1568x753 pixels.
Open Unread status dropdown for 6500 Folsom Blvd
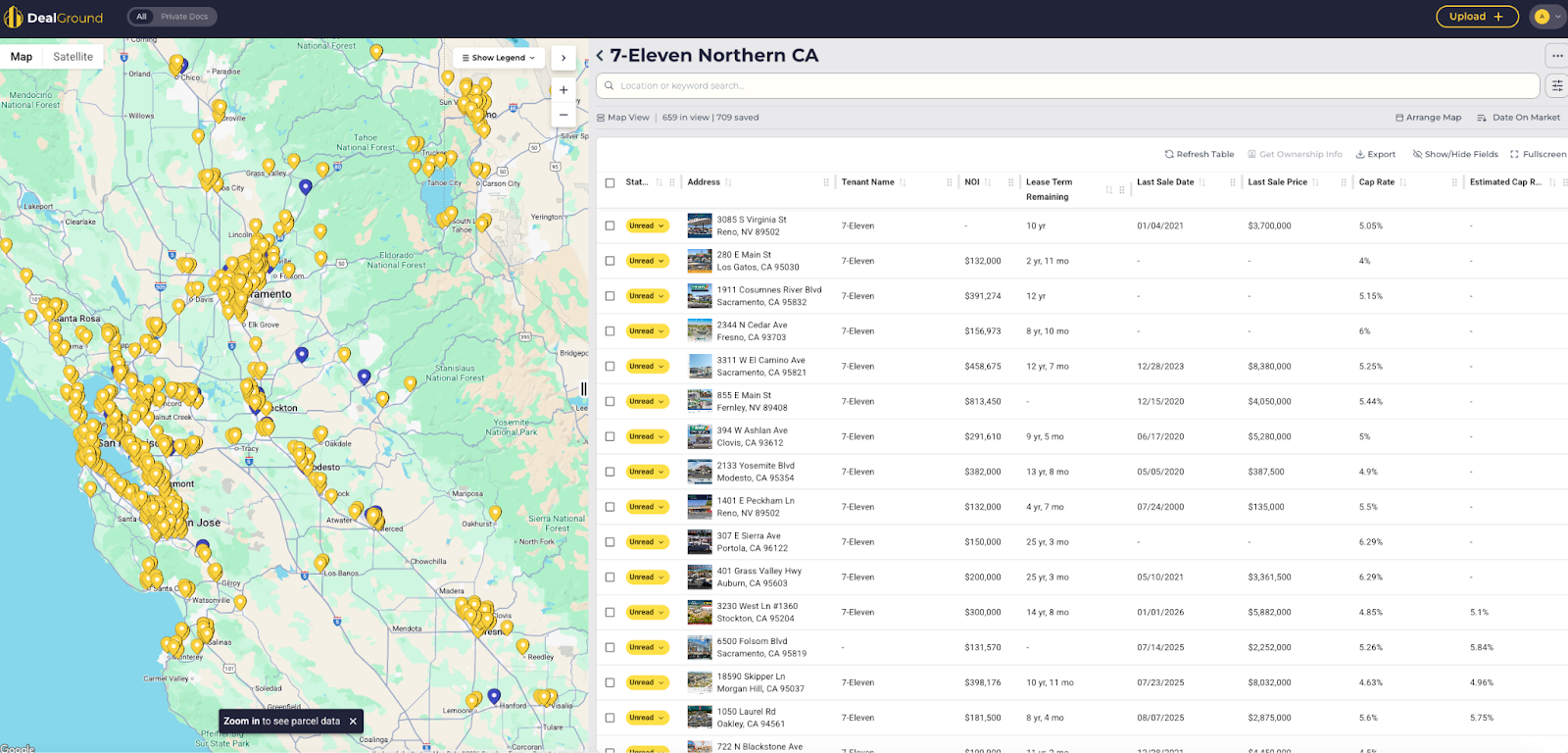pos(647,647)
